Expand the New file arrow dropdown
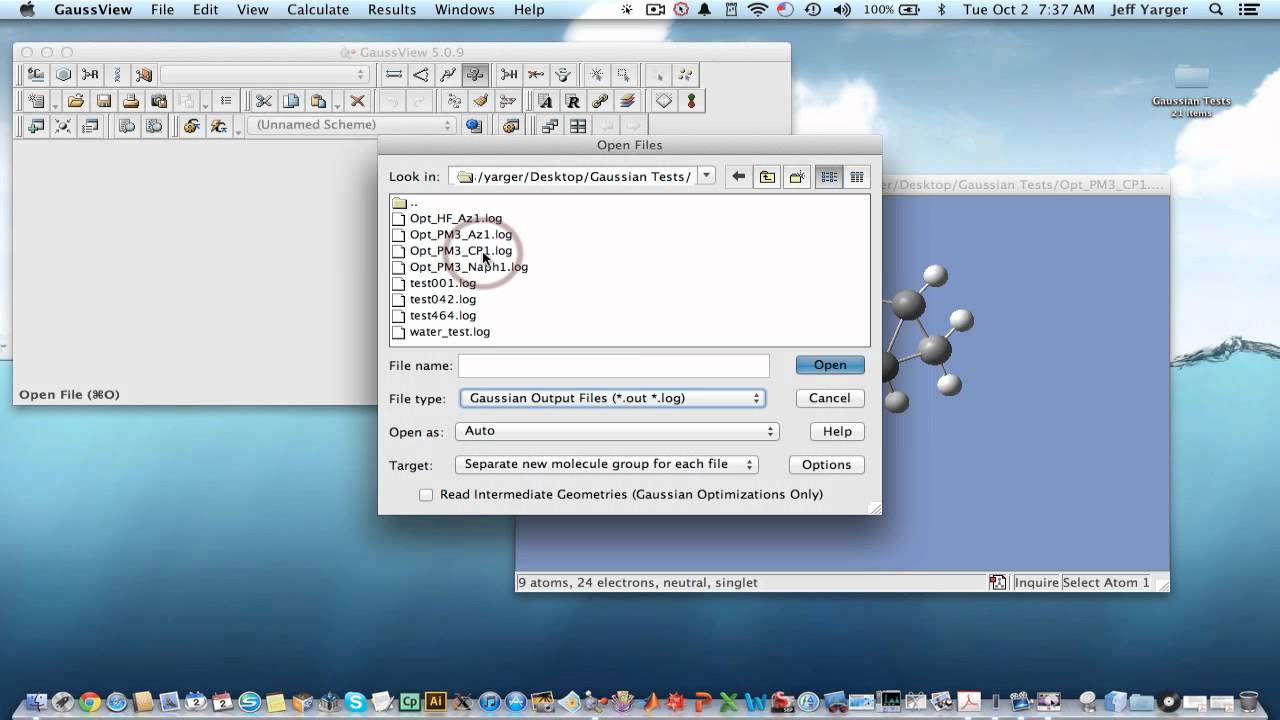 (53, 104)
